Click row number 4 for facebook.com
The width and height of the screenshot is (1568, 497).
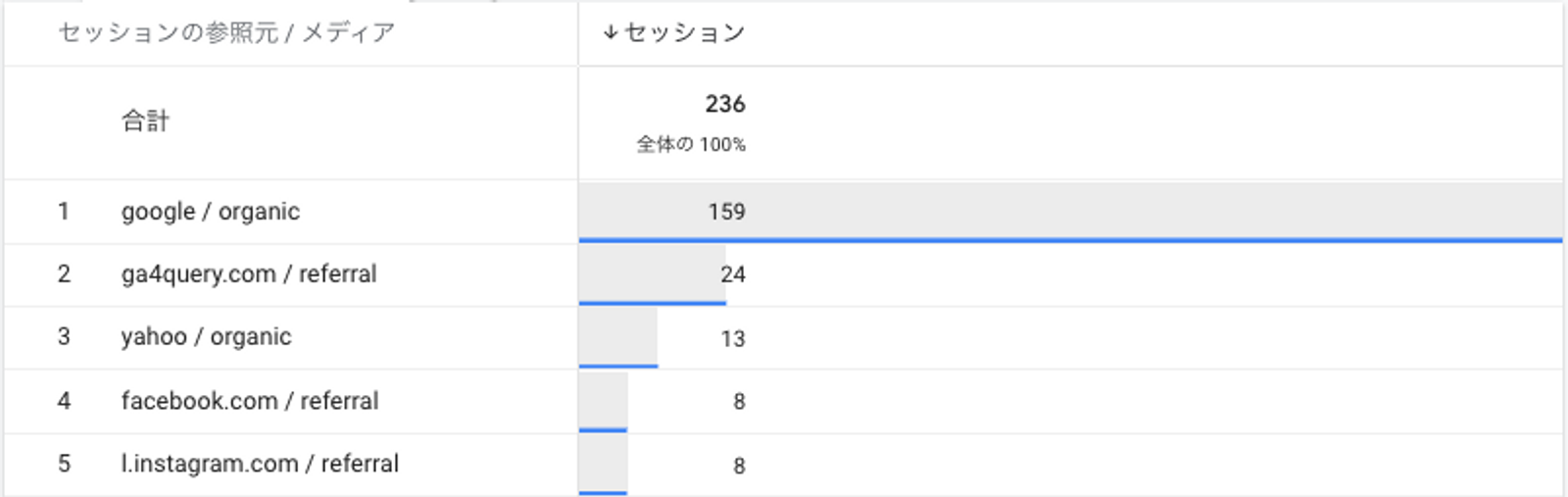[x=64, y=401]
